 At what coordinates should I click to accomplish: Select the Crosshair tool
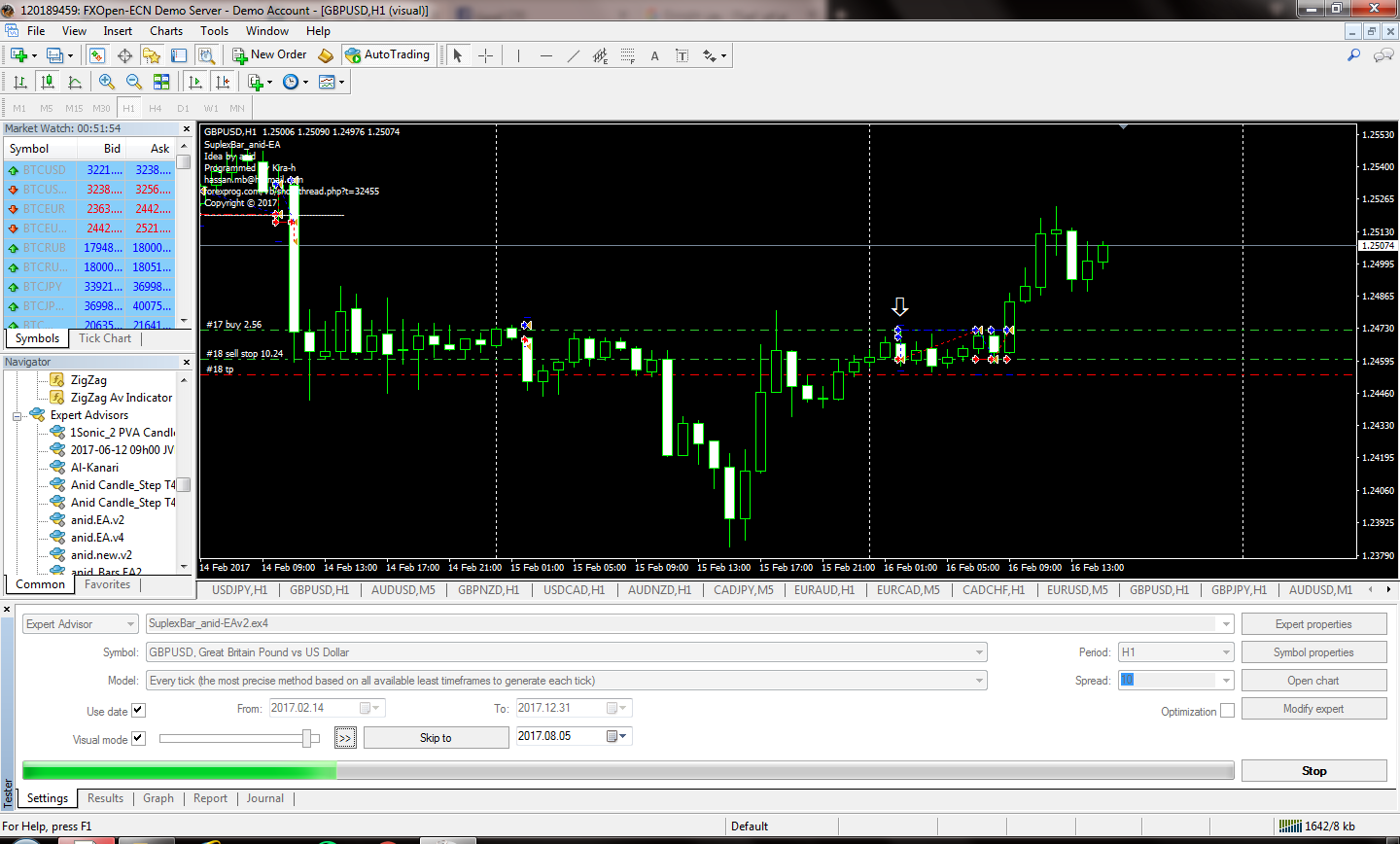pos(486,55)
